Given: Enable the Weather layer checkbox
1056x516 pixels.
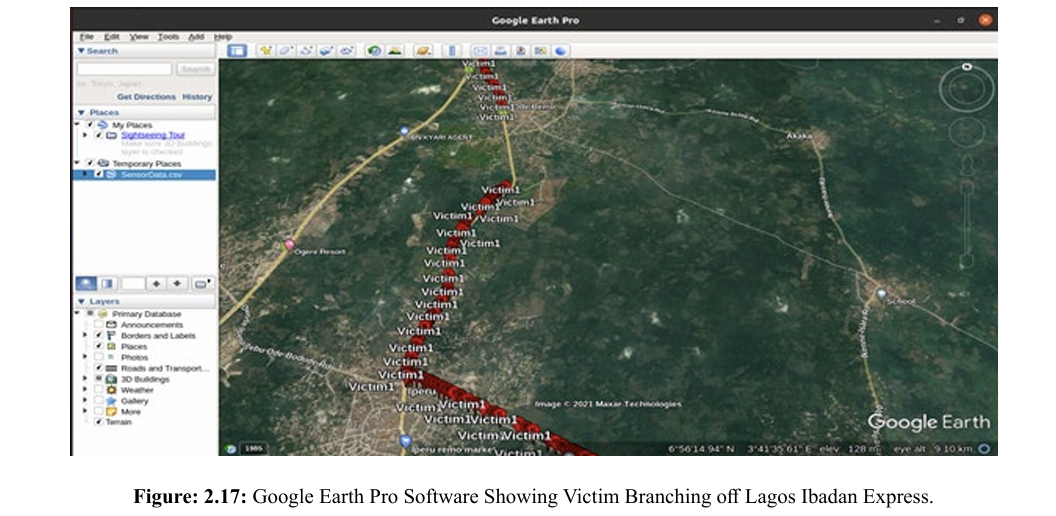Looking at the screenshot, I should [x=98, y=390].
